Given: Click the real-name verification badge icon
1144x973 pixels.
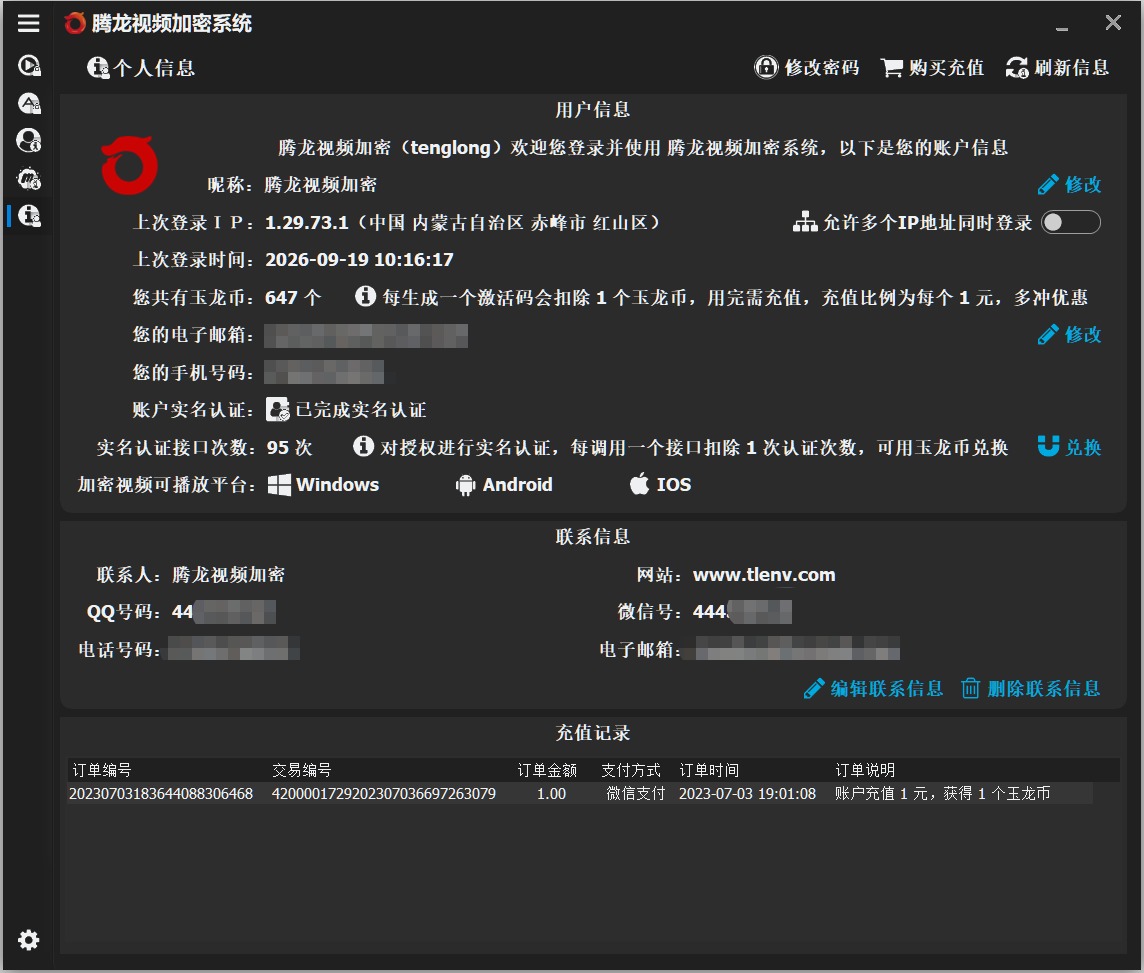Looking at the screenshot, I should (277, 409).
